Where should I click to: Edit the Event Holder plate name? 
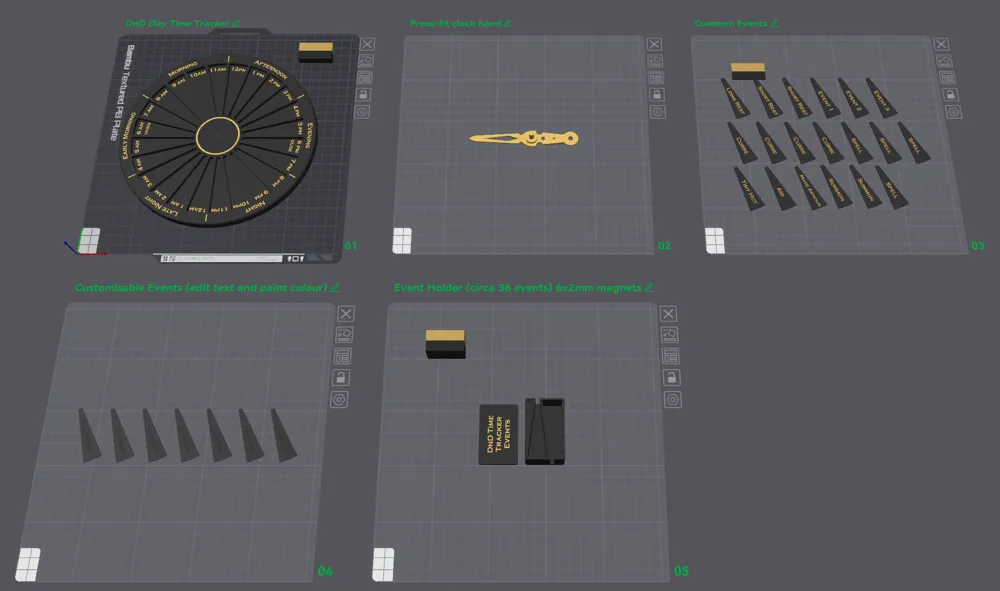[x=650, y=287]
